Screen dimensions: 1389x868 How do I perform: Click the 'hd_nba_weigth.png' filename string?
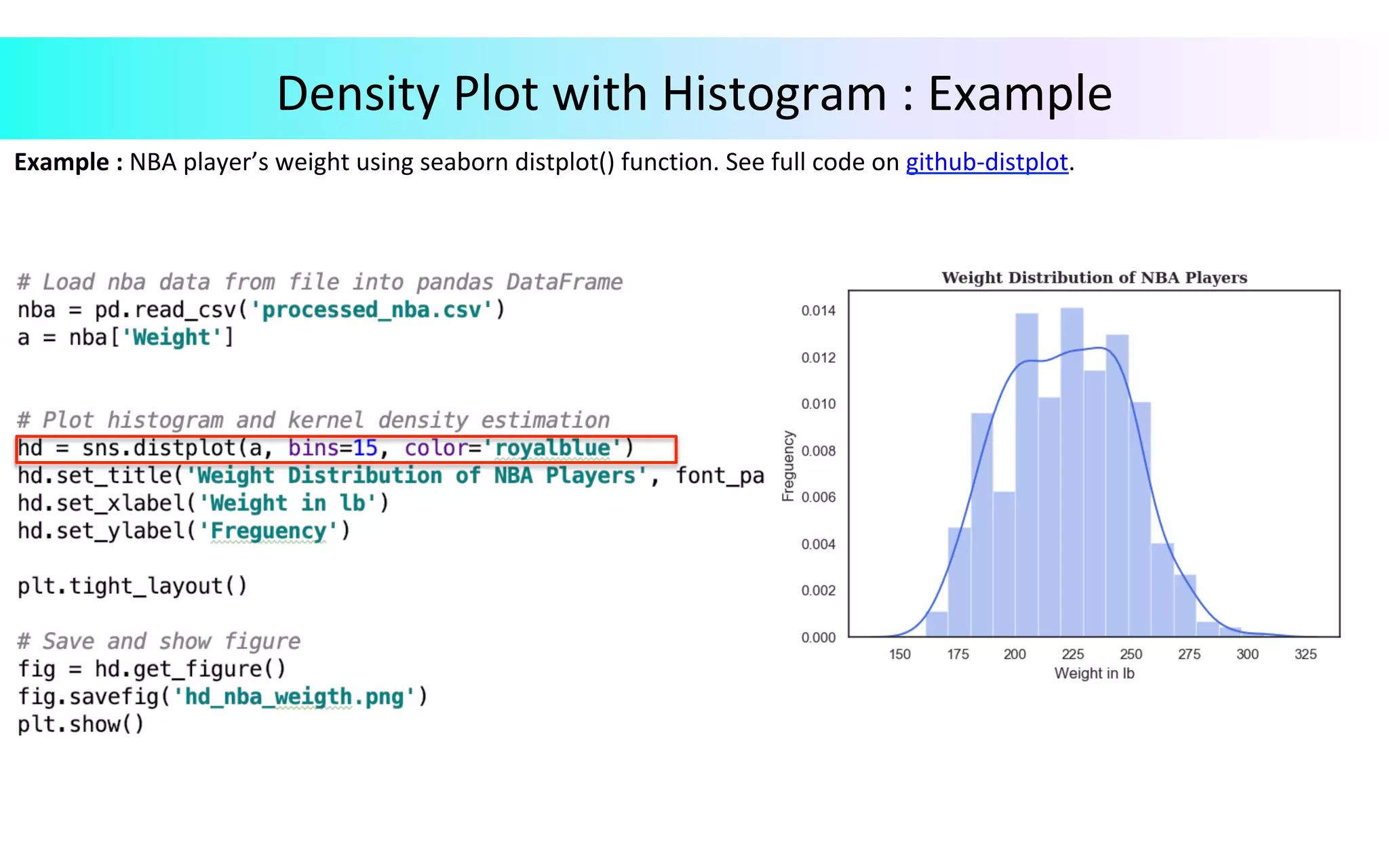294,696
